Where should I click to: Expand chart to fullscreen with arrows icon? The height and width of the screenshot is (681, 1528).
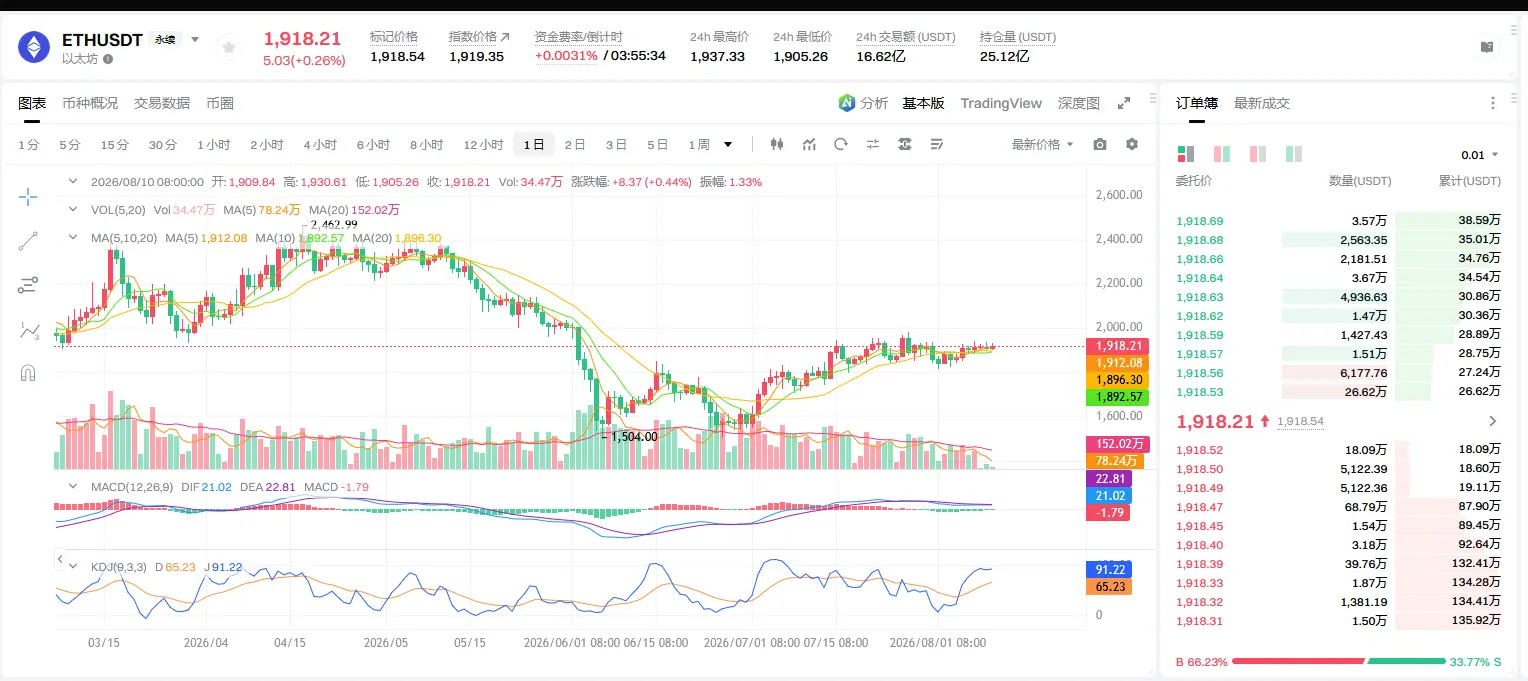point(1124,103)
